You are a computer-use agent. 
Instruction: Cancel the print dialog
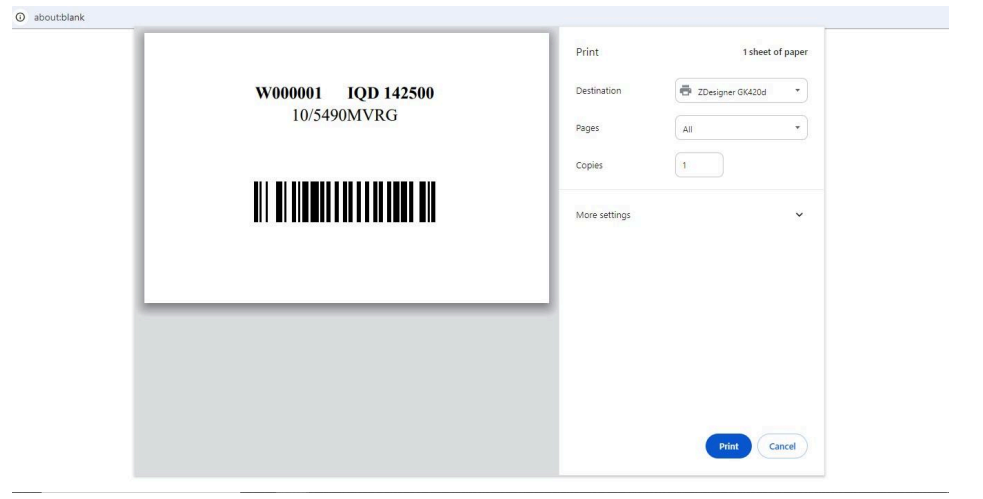[x=781, y=447]
